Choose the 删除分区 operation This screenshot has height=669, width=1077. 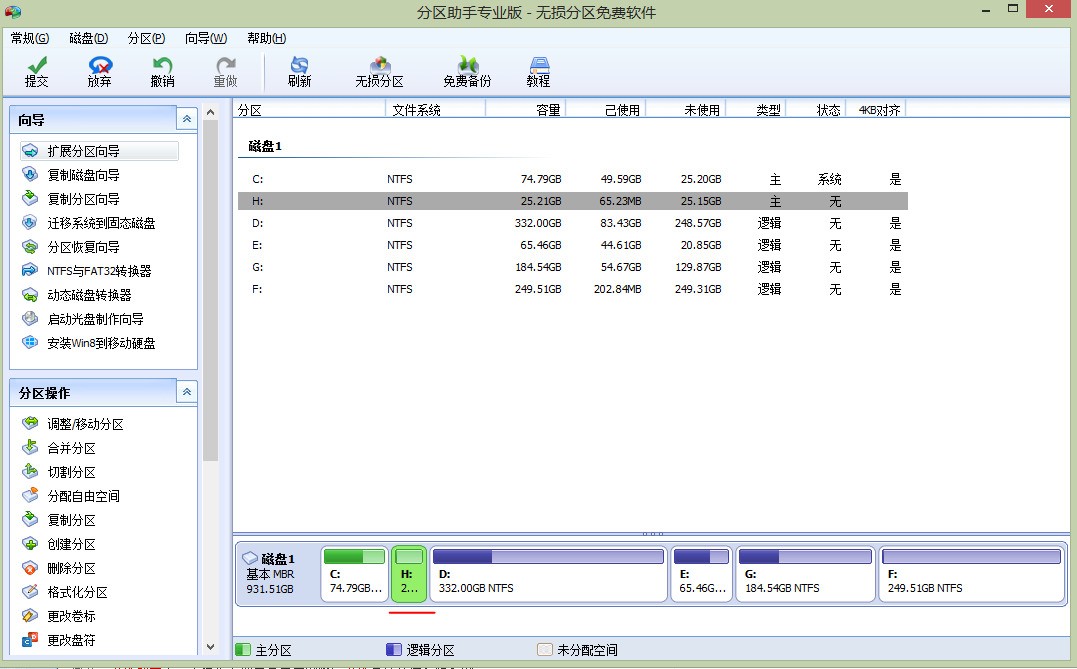tap(72, 568)
